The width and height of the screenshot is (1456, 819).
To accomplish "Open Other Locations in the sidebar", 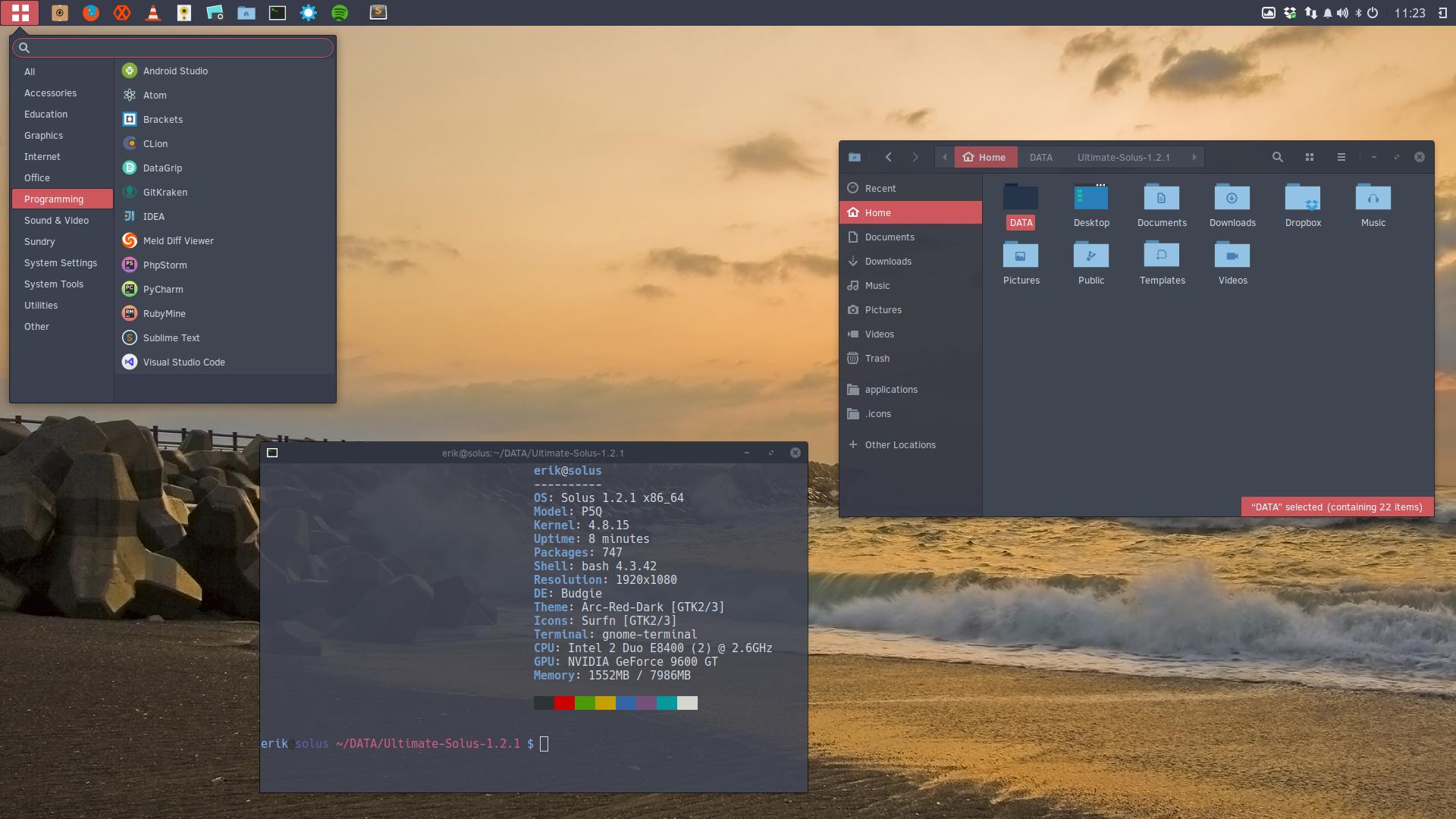I will [911, 444].
